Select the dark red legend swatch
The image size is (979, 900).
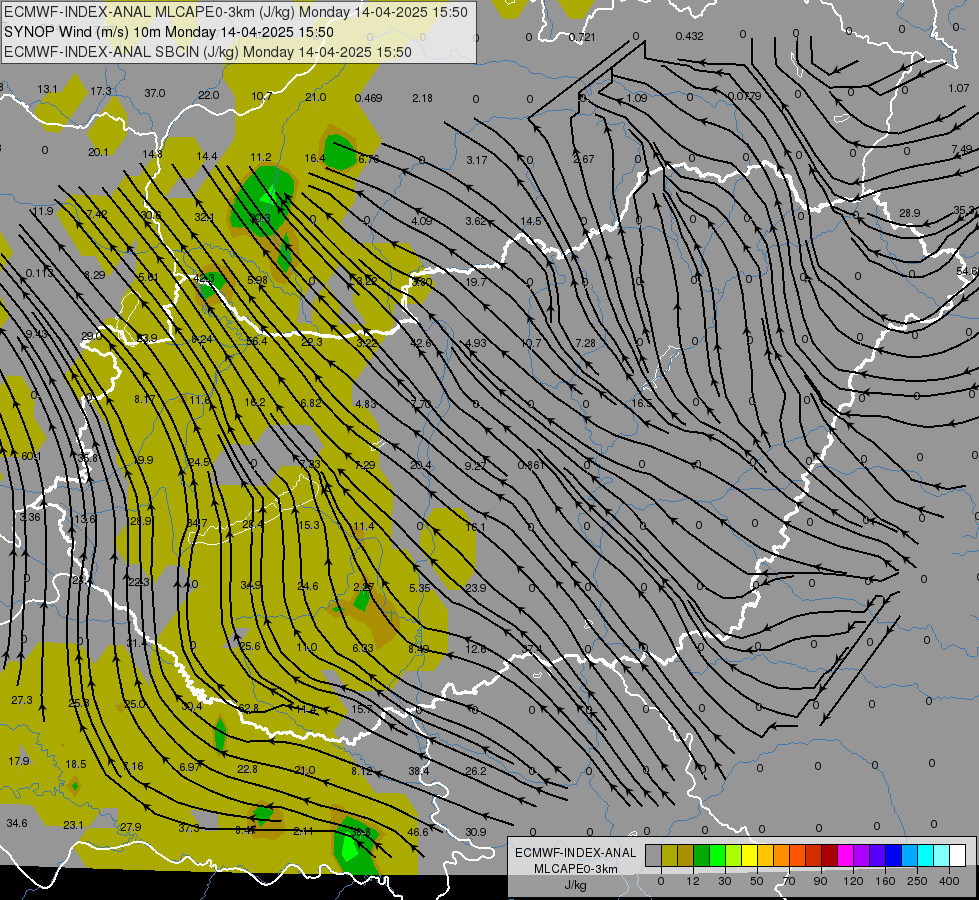click(830, 855)
